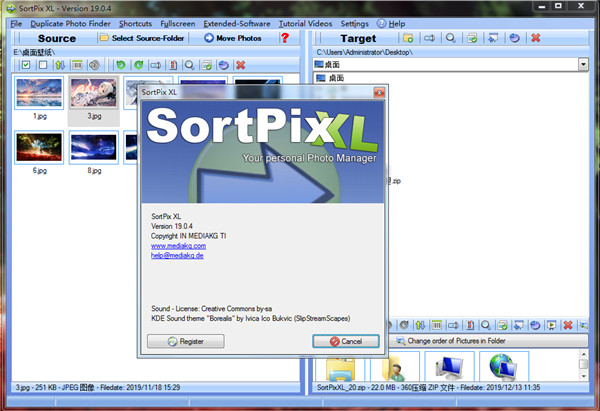Click target path C:\Users\Administrator\Desktop\
The width and height of the screenshot is (600, 411).
pyautogui.click(x=364, y=52)
